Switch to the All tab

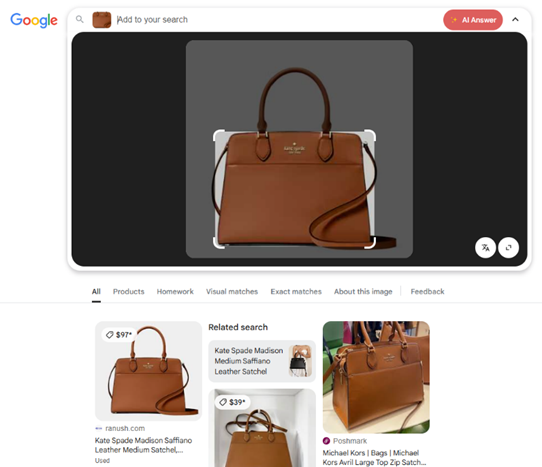(96, 291)
